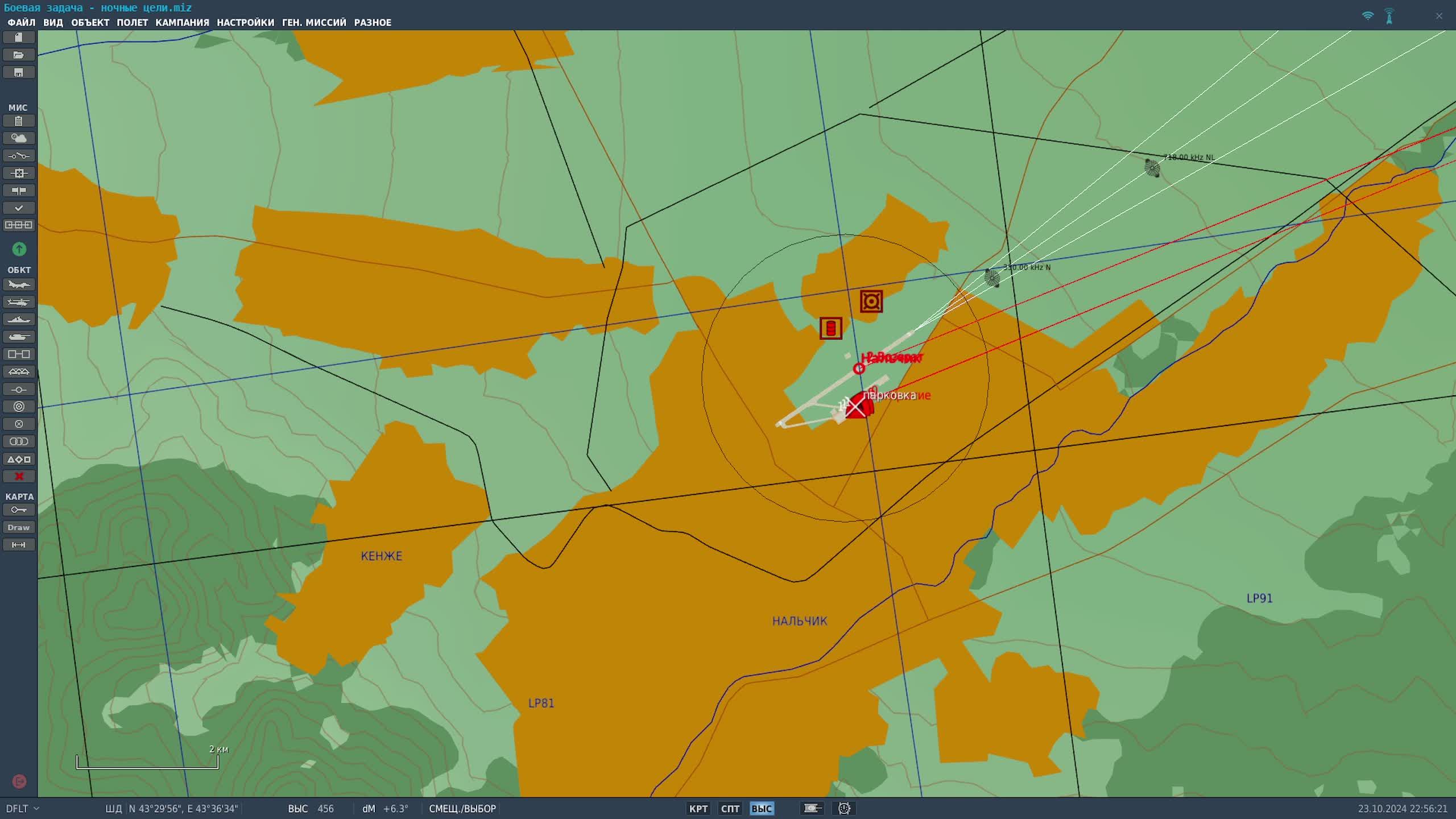Image resolution: width=1456 pixels, height=819 pixels.
Task: Toggle the ВЫС altitude map mode
Action: 761,809
